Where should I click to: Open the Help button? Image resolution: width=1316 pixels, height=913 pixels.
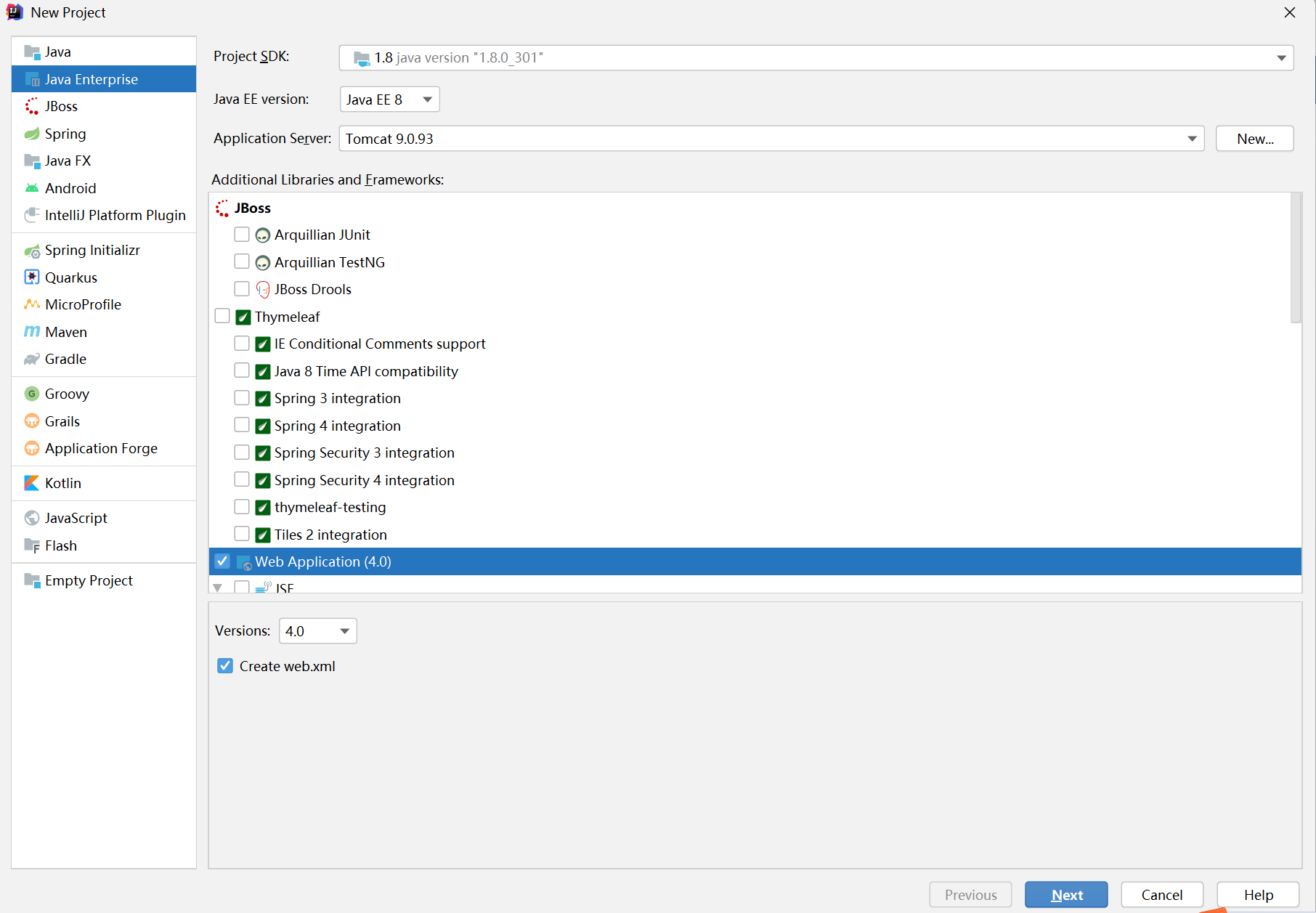point(1258,895)
